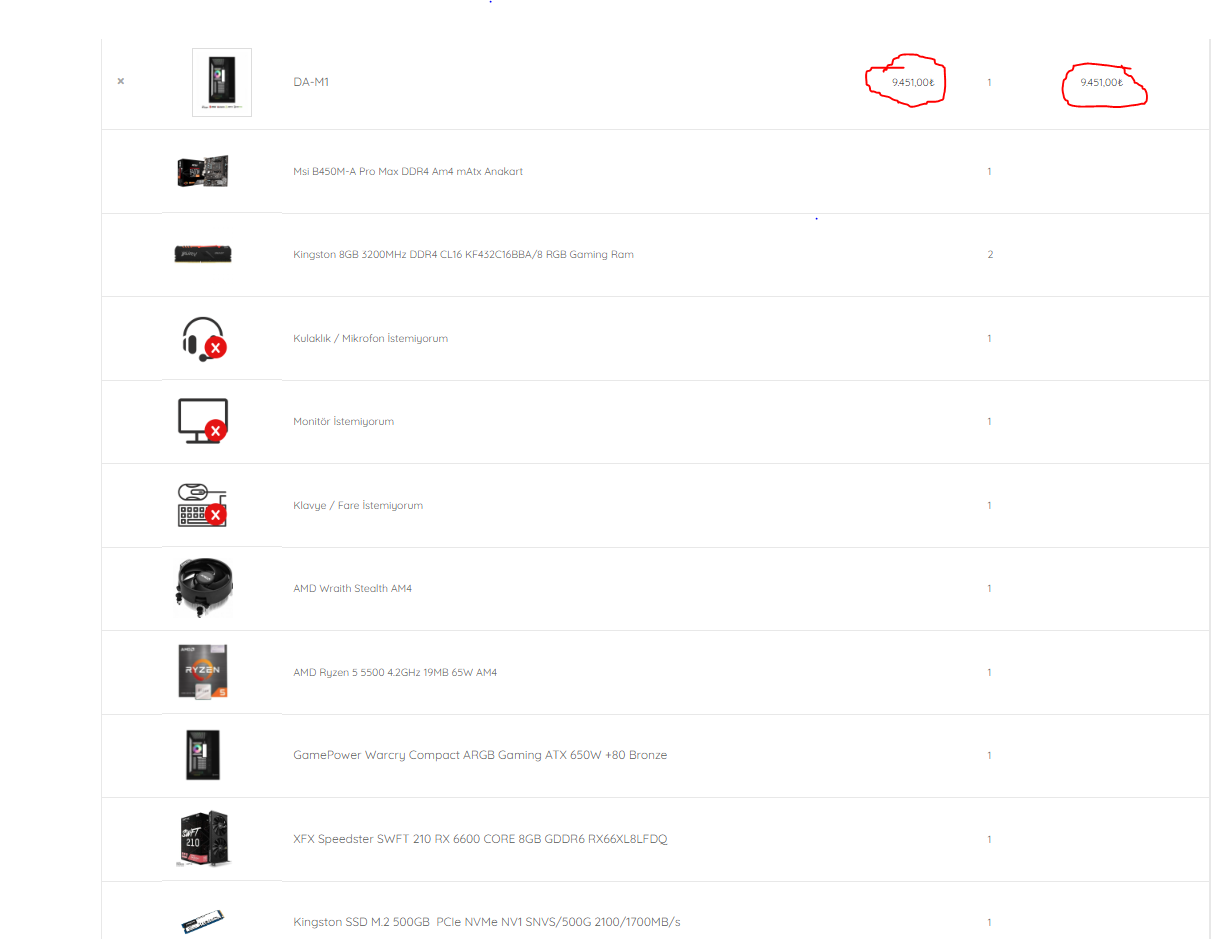This screenshot has height=950, width=1212.
Task: Open the DA-M1 case thumbnail
Action: [x=222, y=82]
